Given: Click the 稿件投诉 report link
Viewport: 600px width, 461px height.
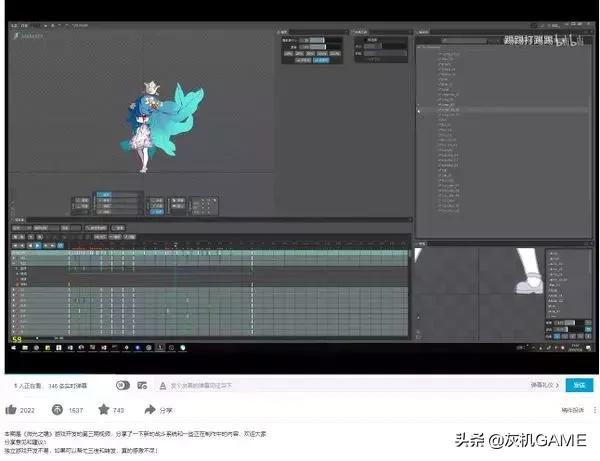Looking at the screenshot, I should coord(572,410).
